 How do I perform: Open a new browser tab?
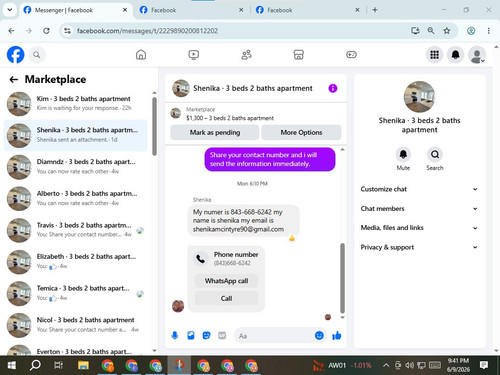(375, 10)
